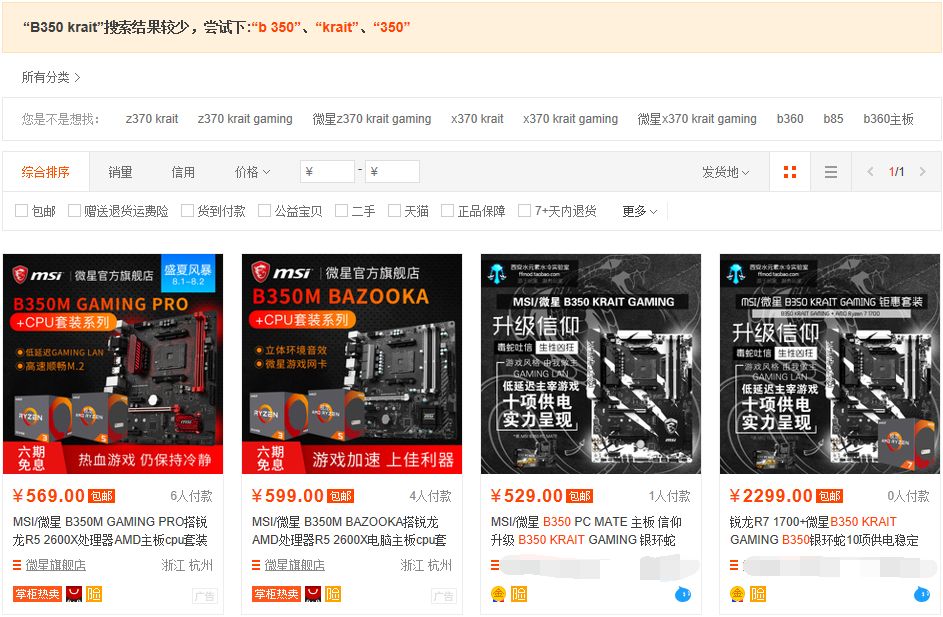This screenshot has width=943, height=617.
Task: Click 包邮 badge next to ¥529.00
Action: click(579, 496)
